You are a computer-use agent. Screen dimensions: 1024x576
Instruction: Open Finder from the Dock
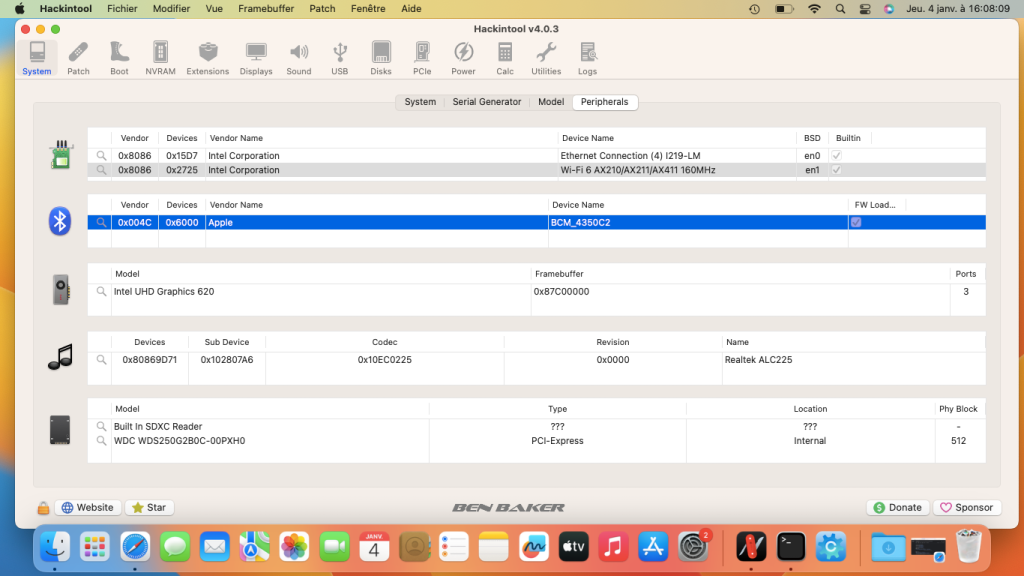55,546
